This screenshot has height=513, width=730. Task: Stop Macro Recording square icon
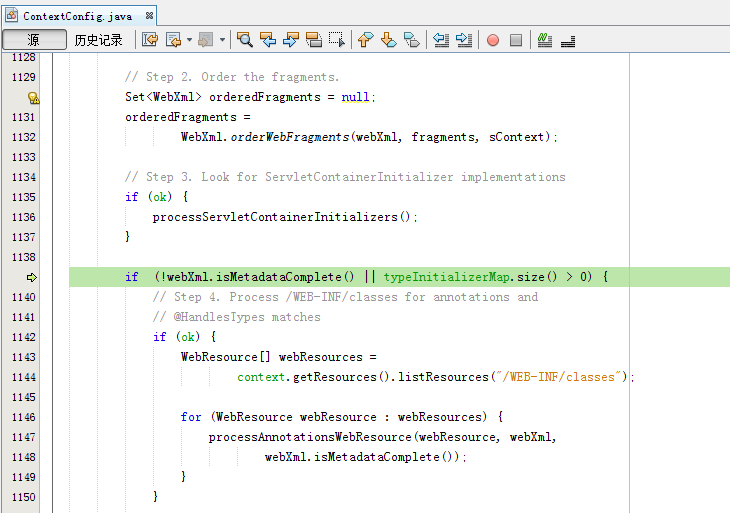coord(516,40)
